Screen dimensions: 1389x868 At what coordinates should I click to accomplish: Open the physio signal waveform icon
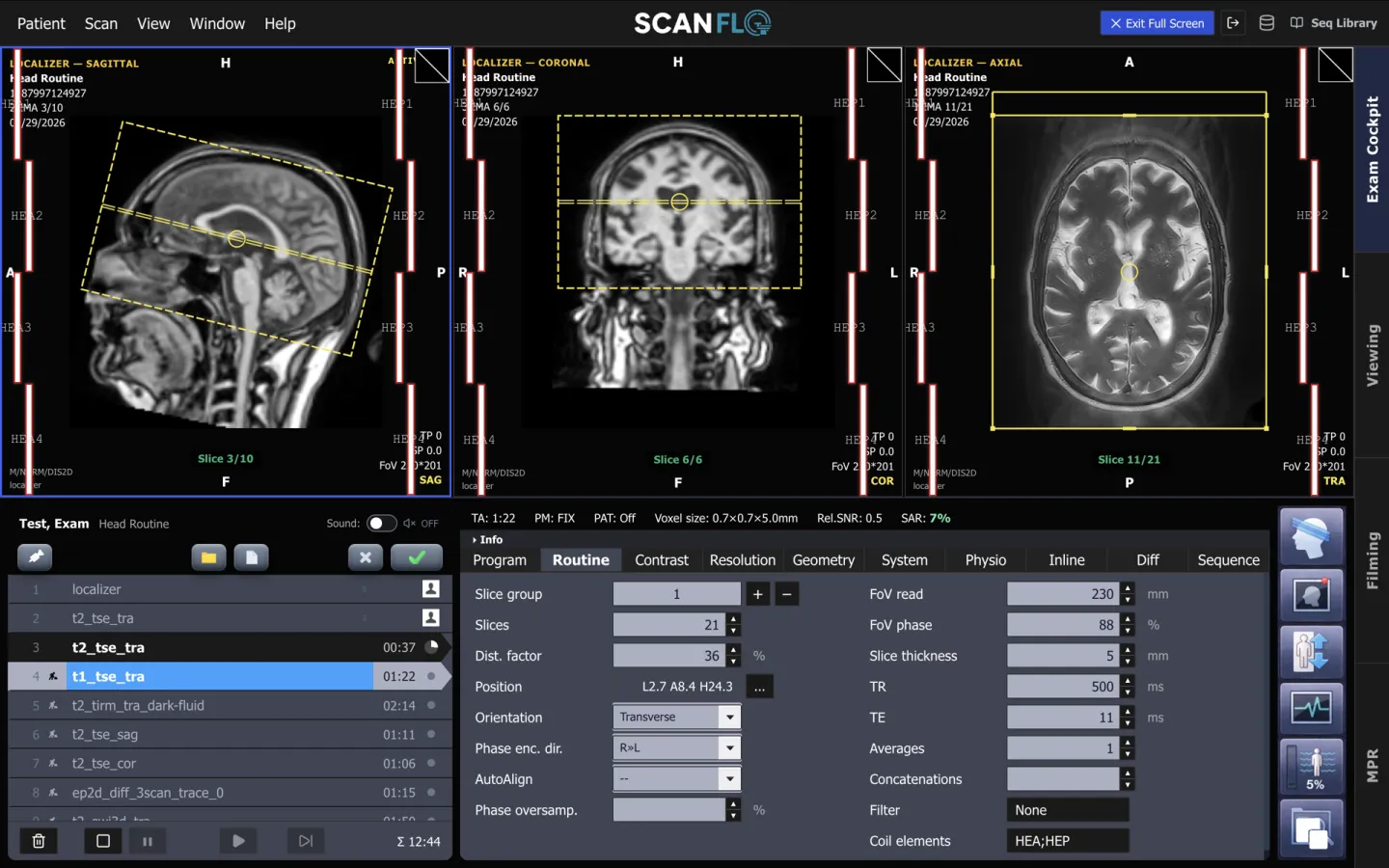coord(1312,708)
